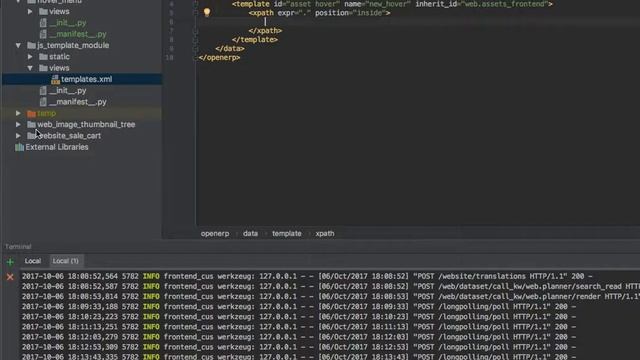The image size is (640, 360).
Task: Click the template breadcrumb
Action: pyautogui.click(x=287, y=233)
